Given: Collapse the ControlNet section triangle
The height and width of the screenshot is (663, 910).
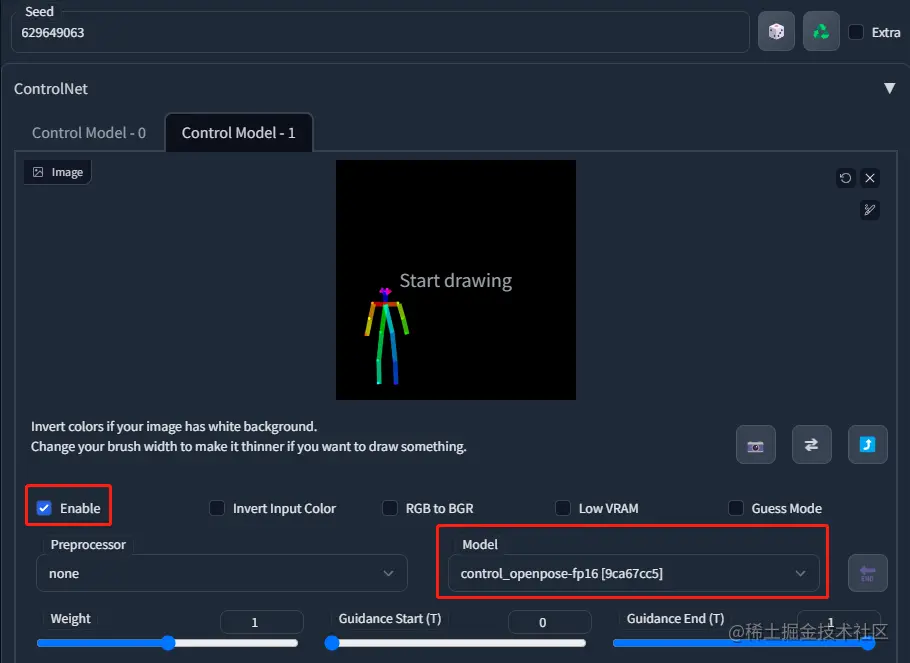Looking at the screenshot, I should pos(889,88).
